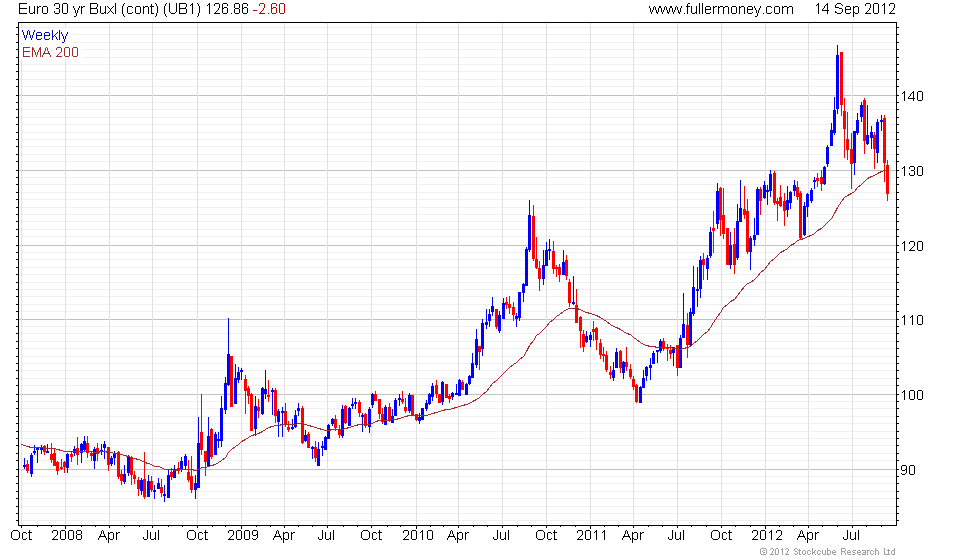Image resolution: width=980 pixels, height=560 pixels.
Task: Click the 'Jul' label following 2012
Action: pyautogui.click(x=851, y=536)
